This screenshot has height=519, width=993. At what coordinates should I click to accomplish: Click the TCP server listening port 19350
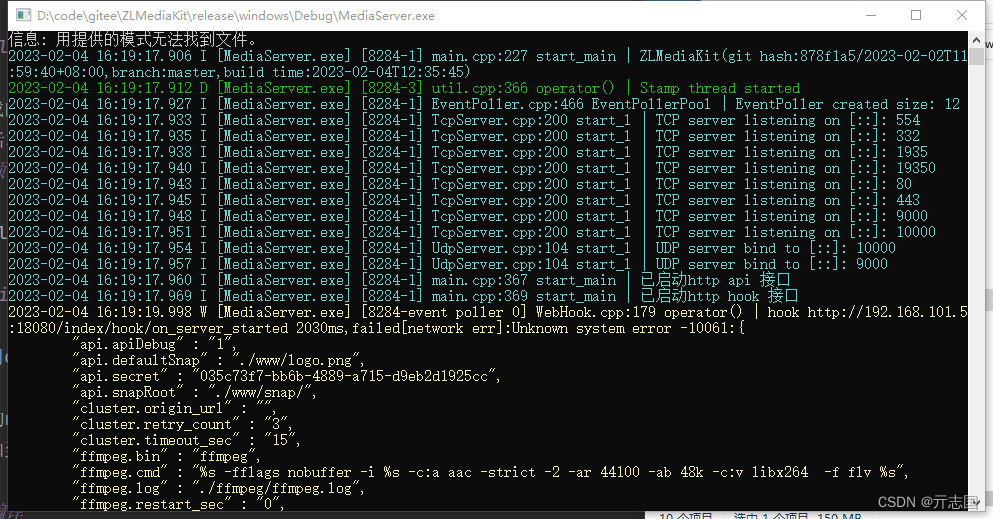pos(916,168)
